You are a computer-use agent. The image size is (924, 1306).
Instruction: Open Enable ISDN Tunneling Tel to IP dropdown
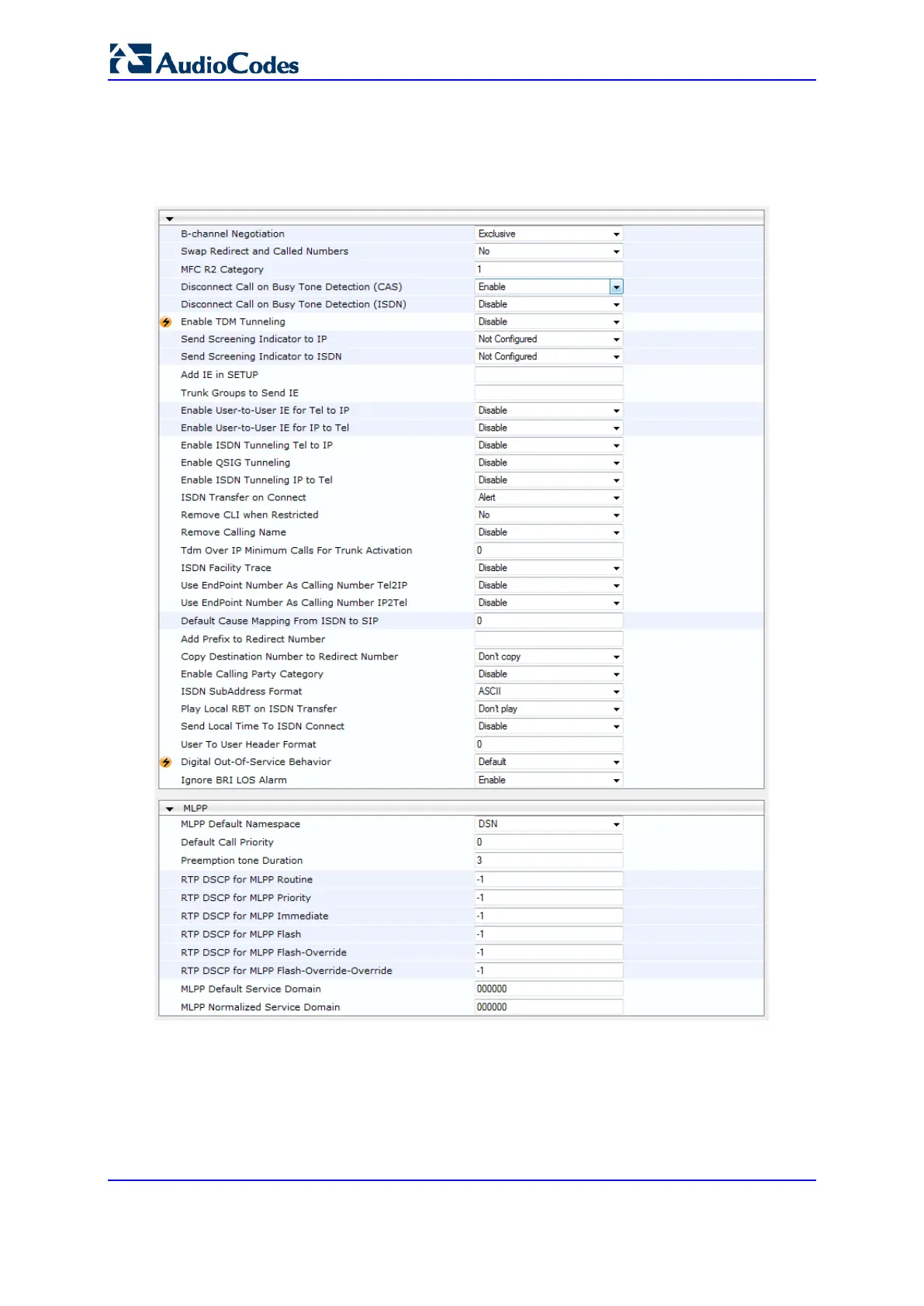pyautogui.click(x=549, y=445)
